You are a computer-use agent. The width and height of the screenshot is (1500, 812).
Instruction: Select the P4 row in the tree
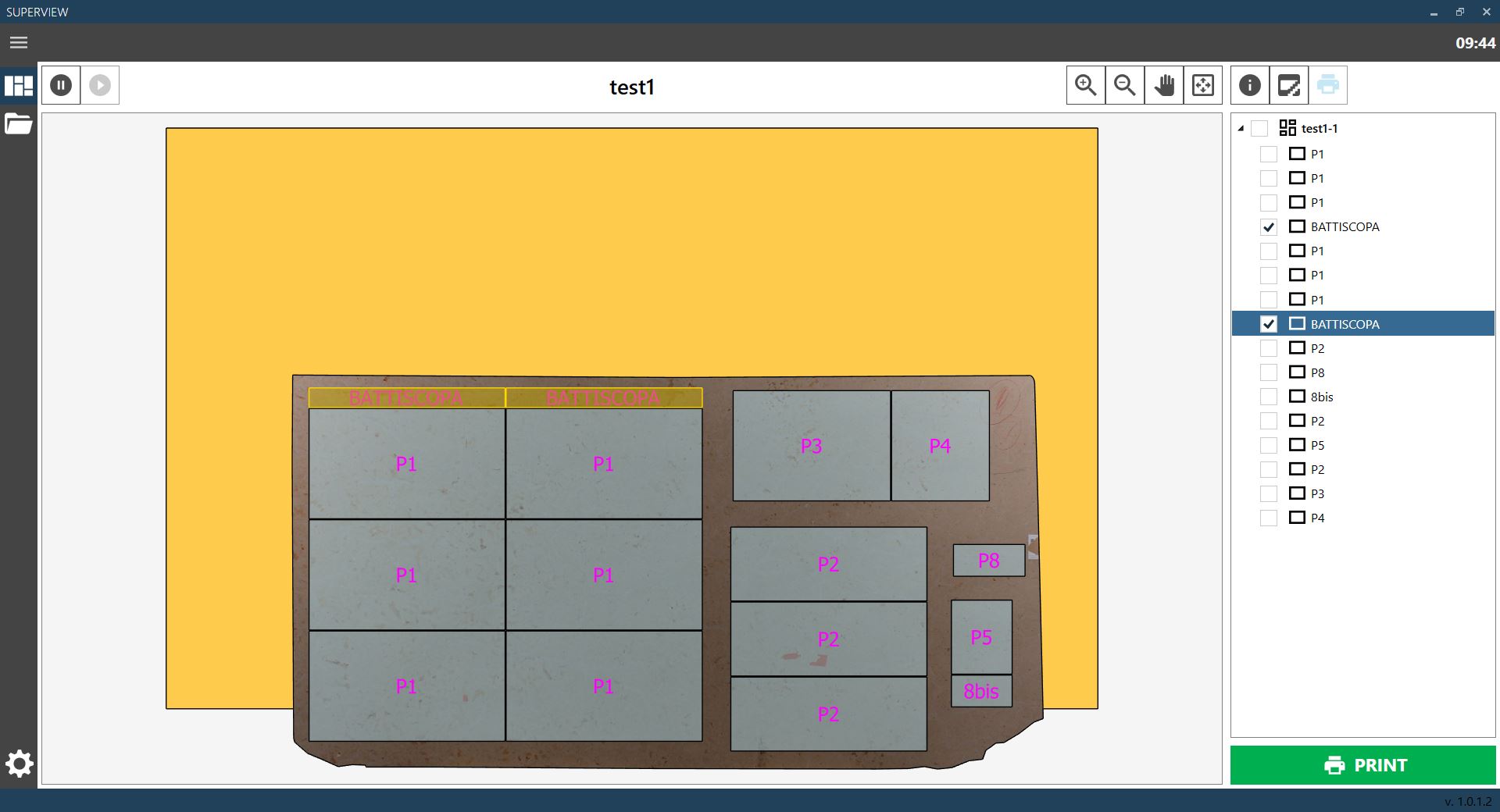point(1362,518)
